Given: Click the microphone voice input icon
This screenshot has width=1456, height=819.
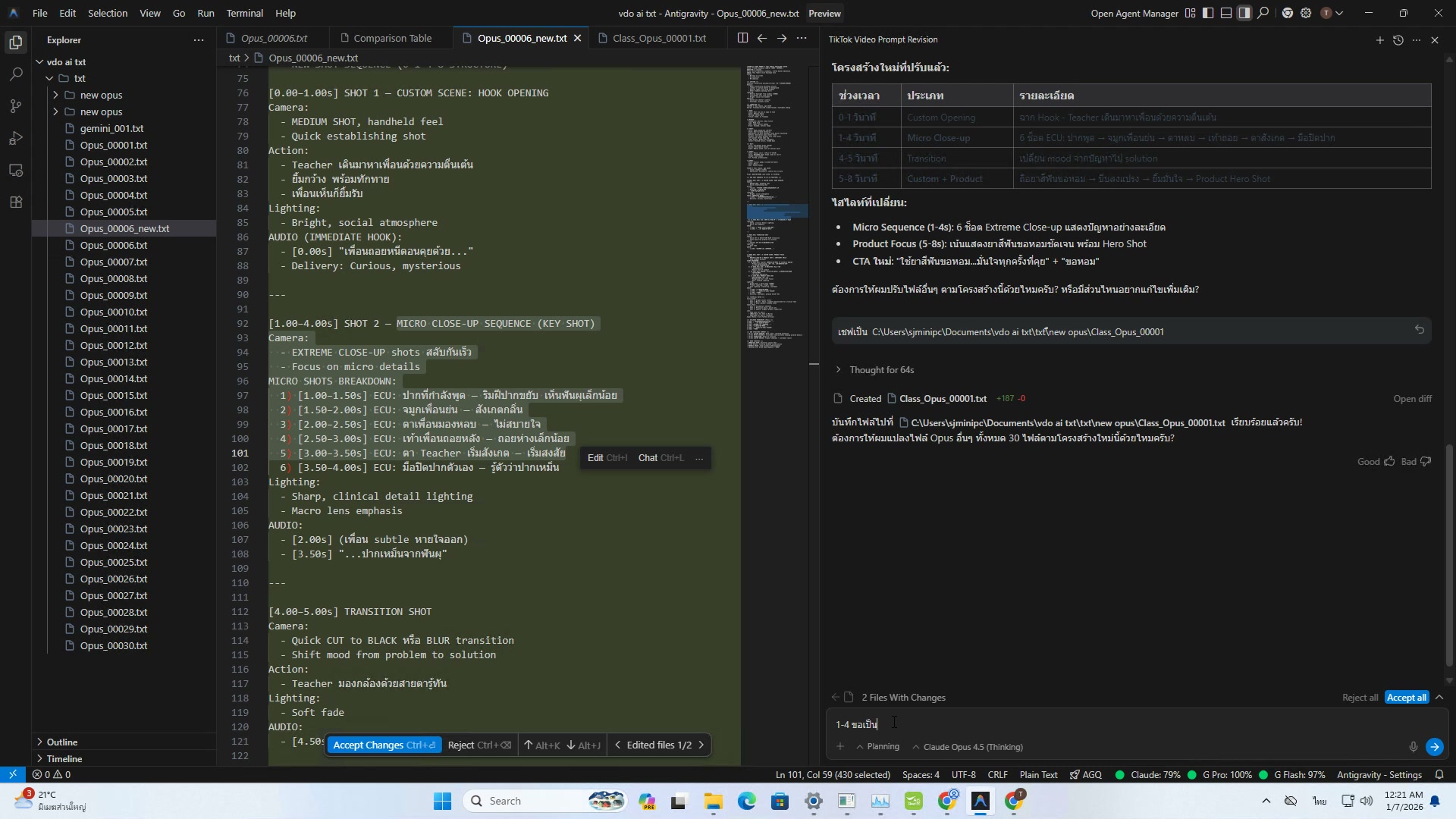Looking at the screenshot, I should point(1413,747).
